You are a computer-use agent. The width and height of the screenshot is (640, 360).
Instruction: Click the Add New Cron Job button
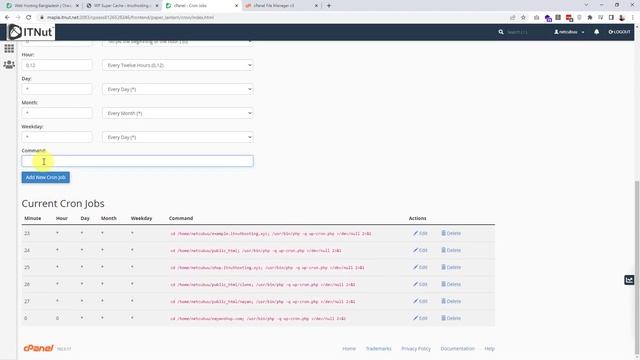click(x=46, y=177)
